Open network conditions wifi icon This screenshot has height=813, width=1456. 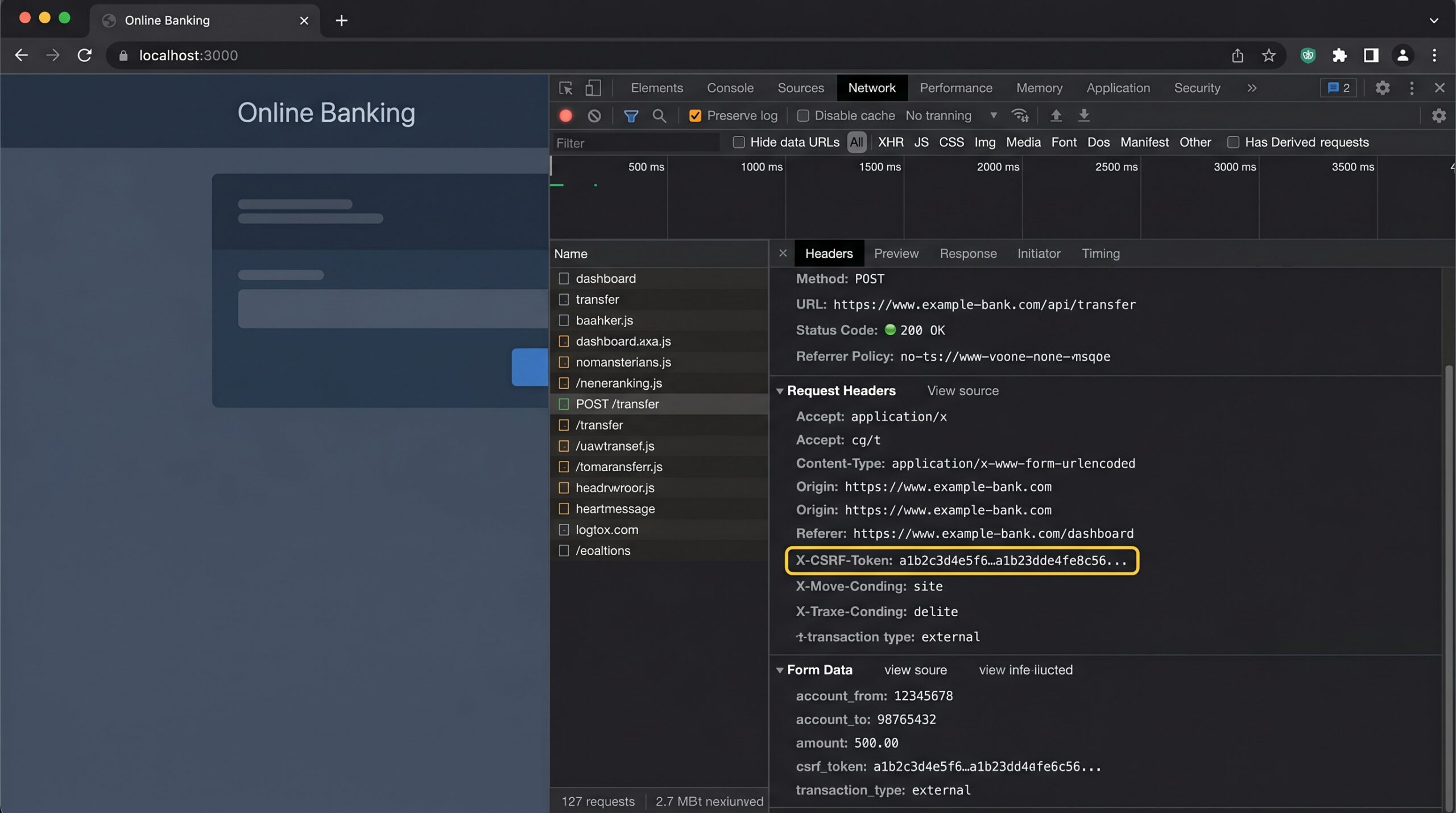pyautogui.click(x=1020, y=115)
